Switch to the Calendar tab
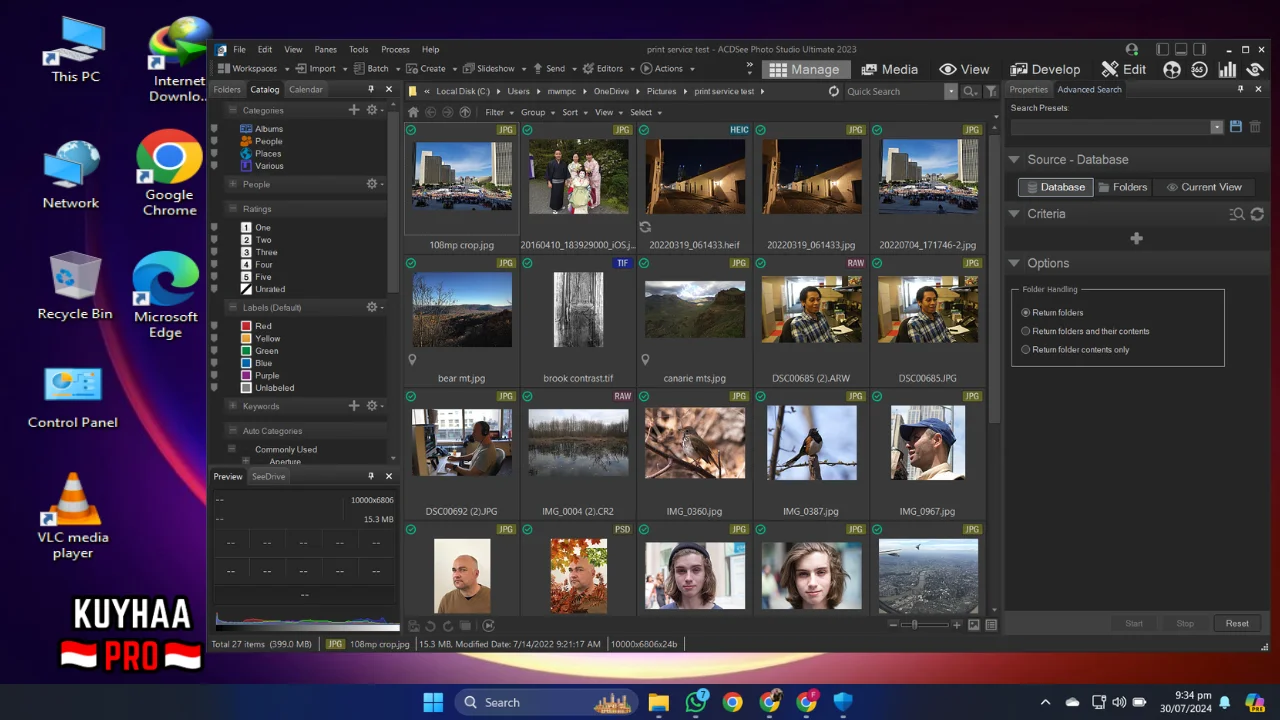The image size is (1280, 720). coord(306,89)
